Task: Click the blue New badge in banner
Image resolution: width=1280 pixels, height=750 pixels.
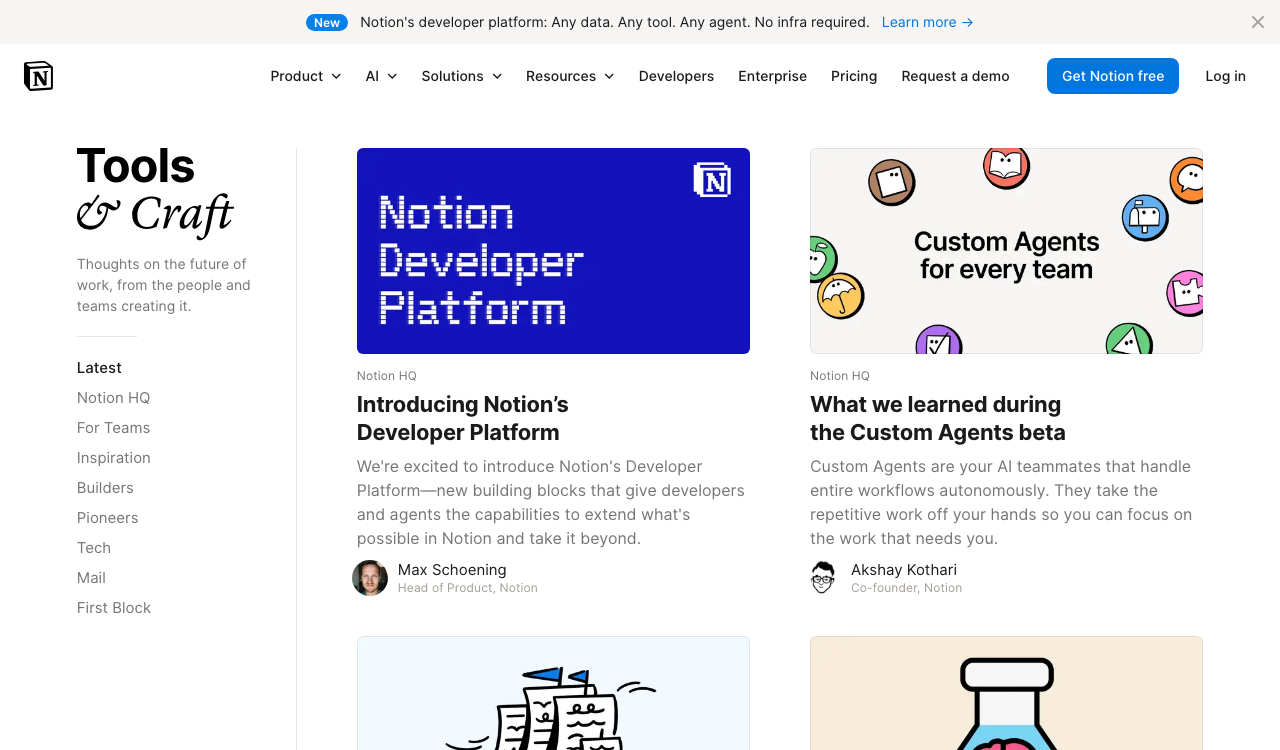Action: coord(327,22)
